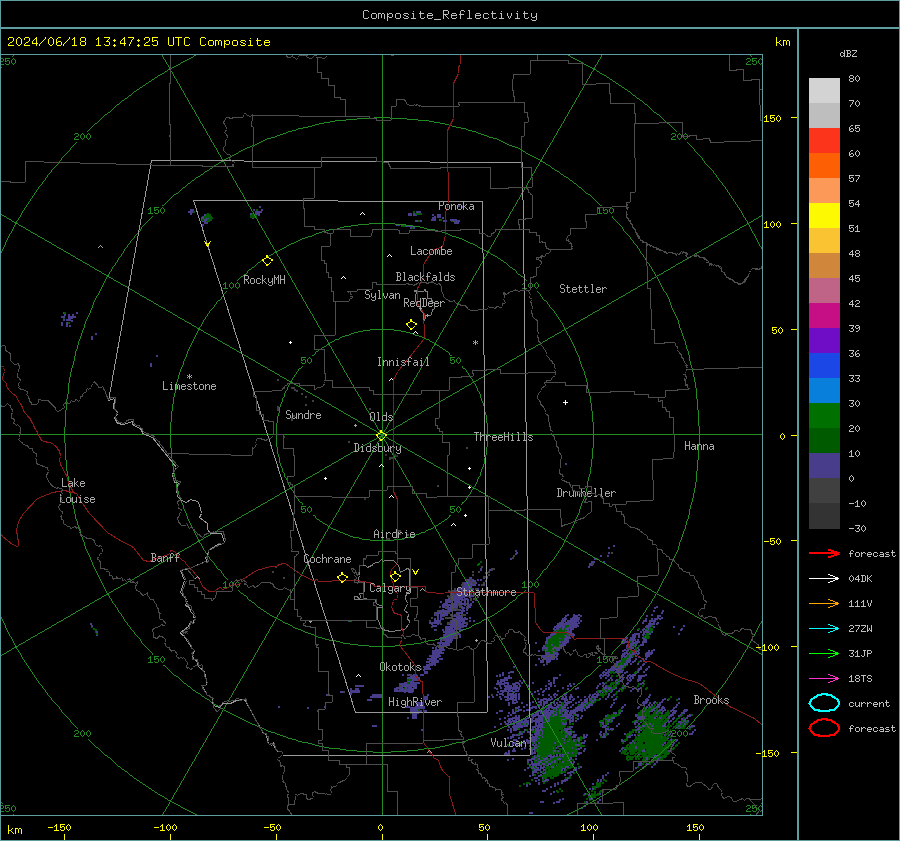Viewport: 900px width, 841px height.
Task: Click the RockyMH label on map
Action: tap(264, 280)
